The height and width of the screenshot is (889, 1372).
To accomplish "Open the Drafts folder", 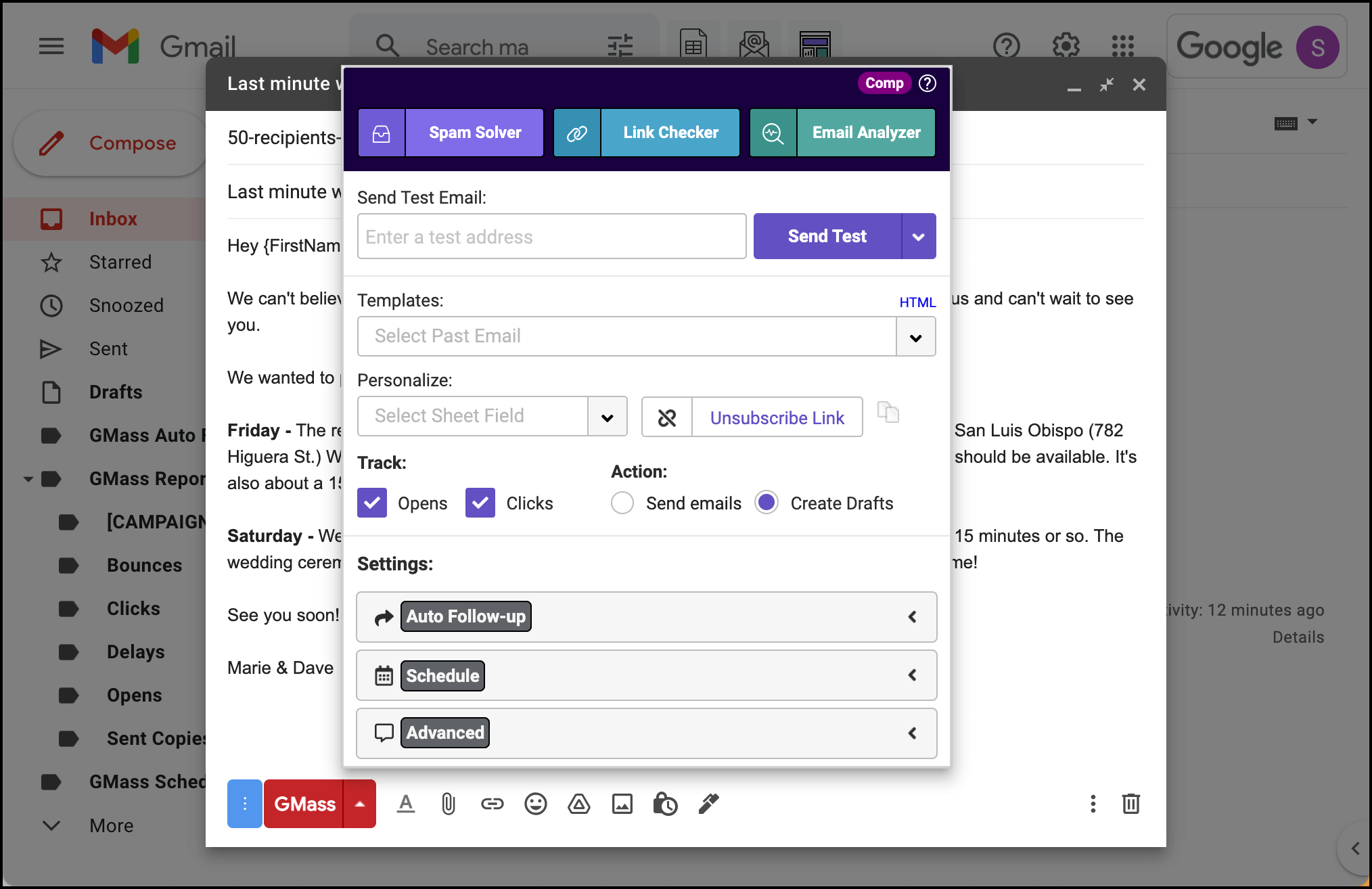I will (116, 392).
